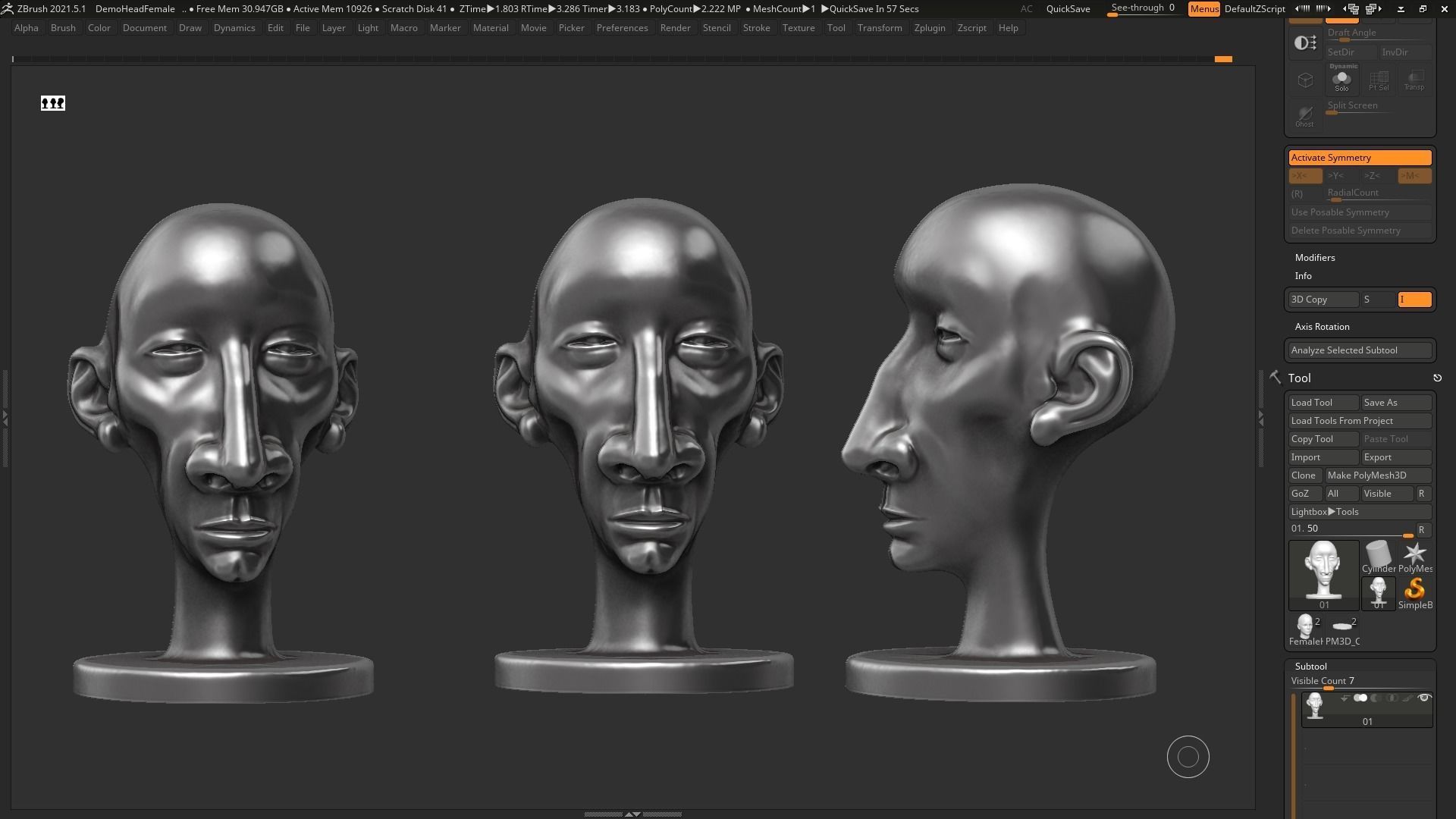Open the Stroke menu
This screenshot has width=1456, height=819.
click(756, 28)
